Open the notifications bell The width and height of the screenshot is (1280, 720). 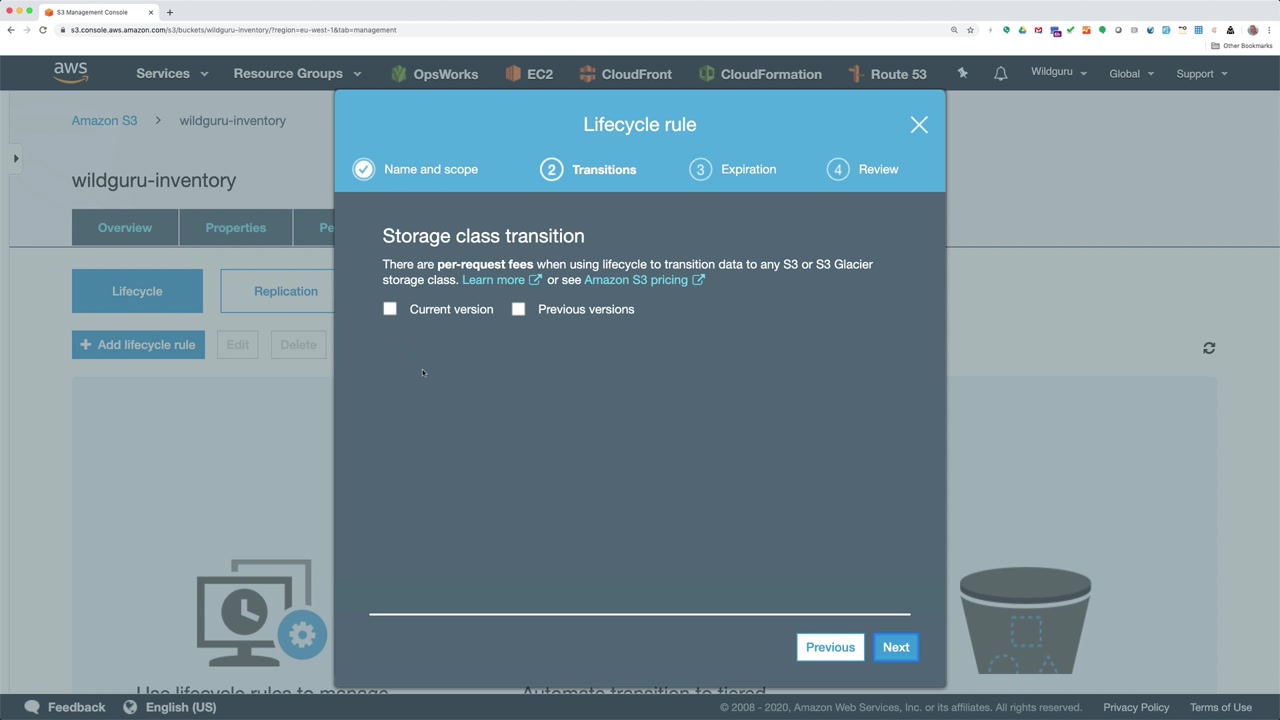[1000, 74]
